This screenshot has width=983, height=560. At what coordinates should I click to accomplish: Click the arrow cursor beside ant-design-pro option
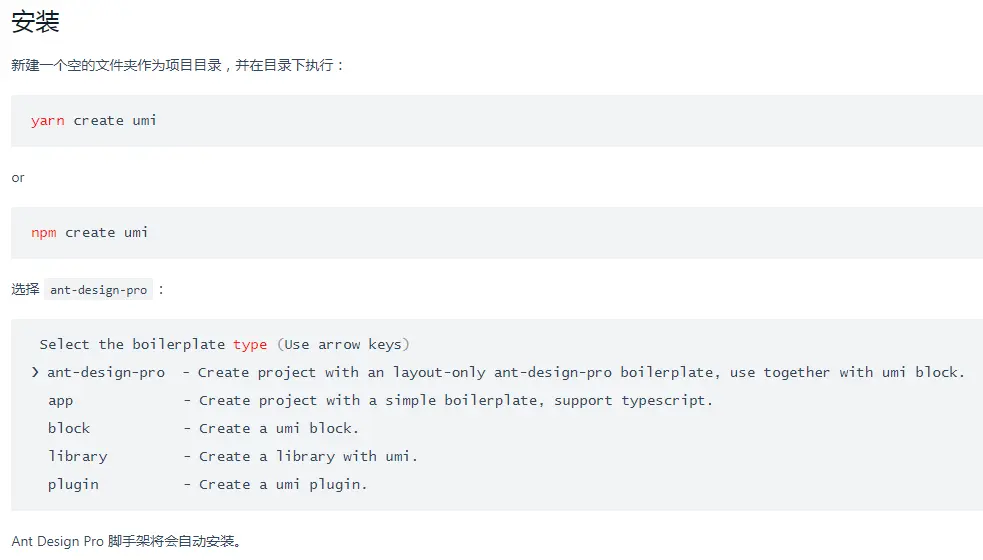click(35, 373)
